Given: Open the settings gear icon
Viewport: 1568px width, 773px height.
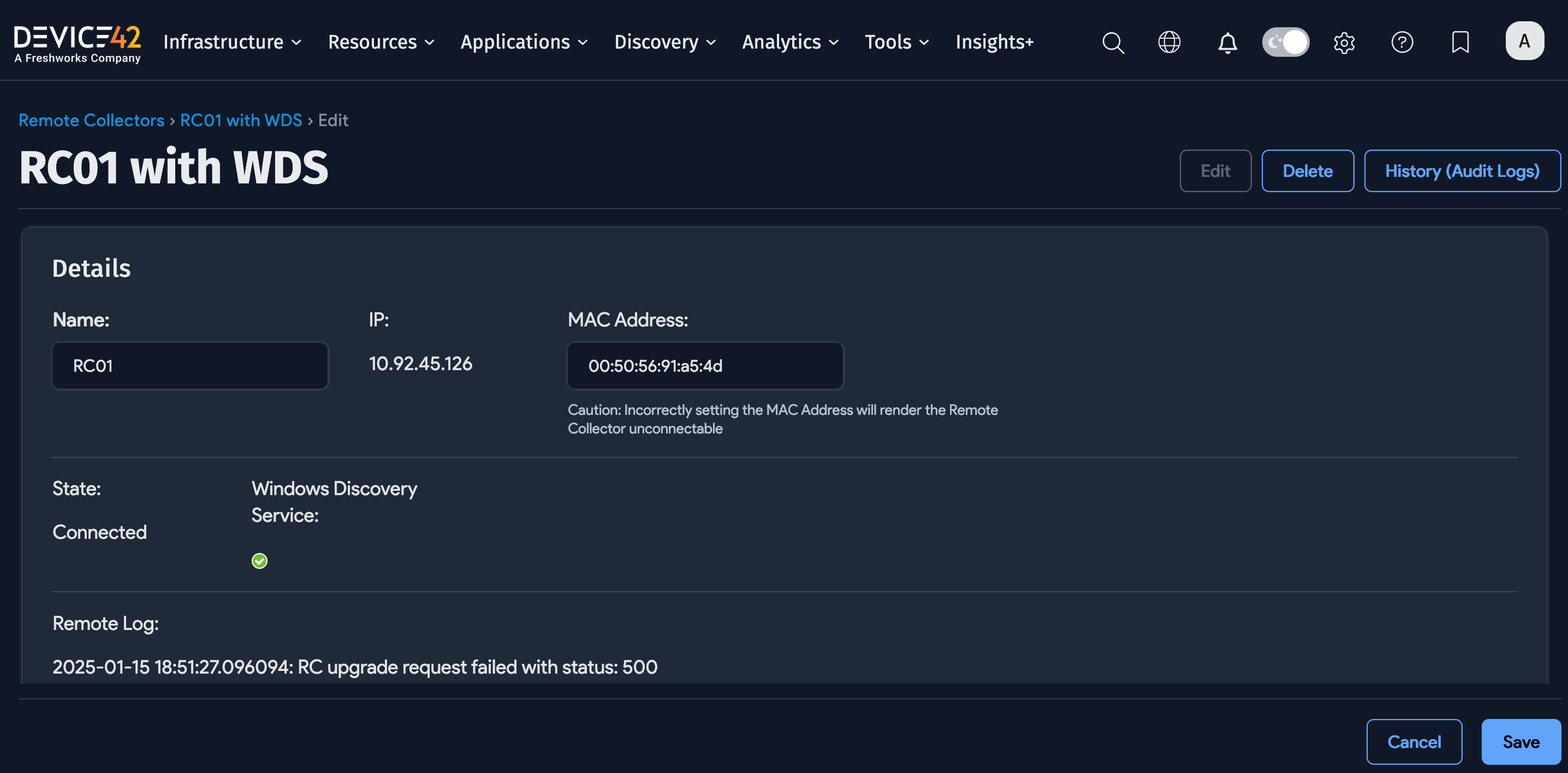Looking at the screenshot, I should coord(1344,42).
